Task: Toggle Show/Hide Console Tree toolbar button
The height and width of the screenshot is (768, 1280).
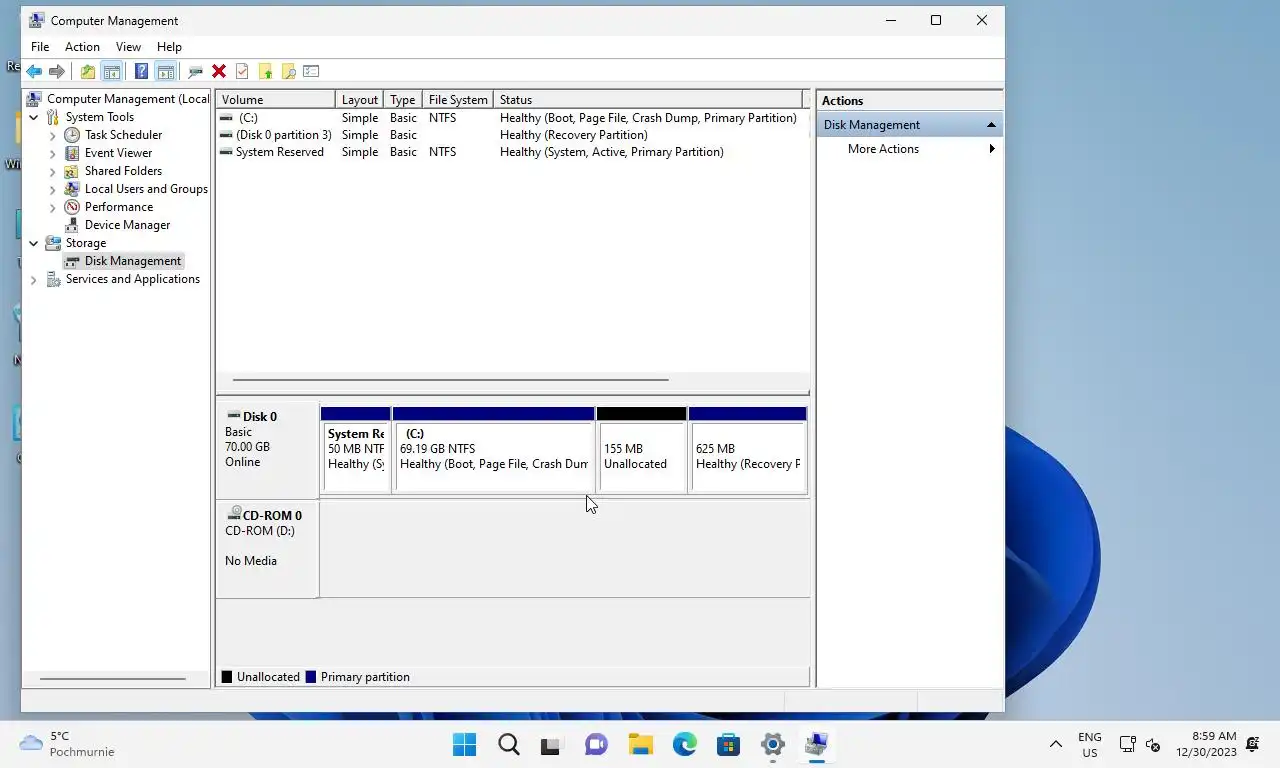Action: pyautogui.click(x=112, y=71)
